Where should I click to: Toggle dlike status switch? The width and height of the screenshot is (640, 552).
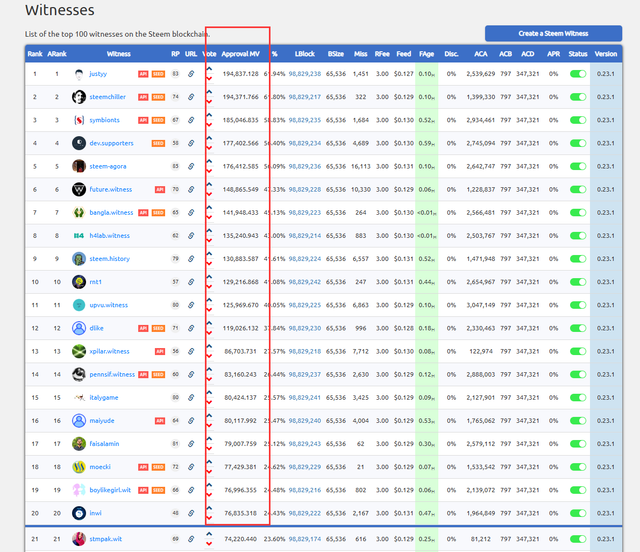[x=578, y=328]
